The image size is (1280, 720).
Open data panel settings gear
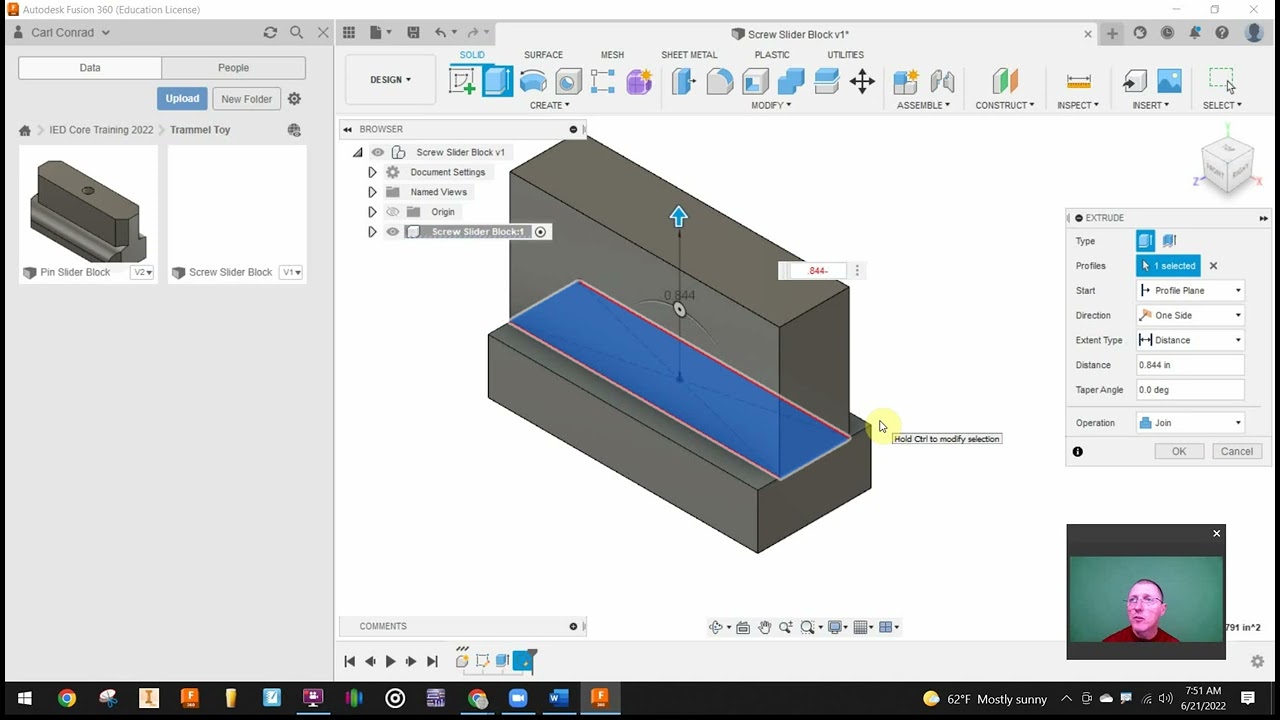tap(294, 99)
